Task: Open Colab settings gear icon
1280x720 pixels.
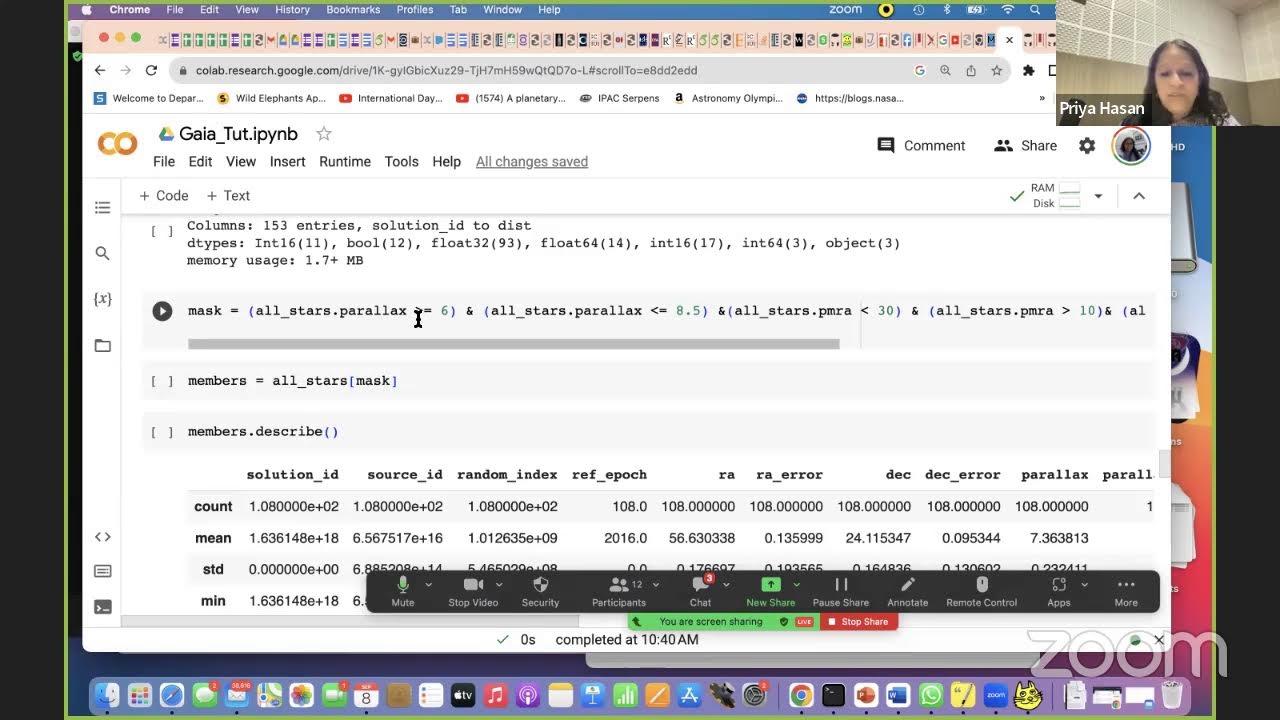Action: (x=1087, y=146)
